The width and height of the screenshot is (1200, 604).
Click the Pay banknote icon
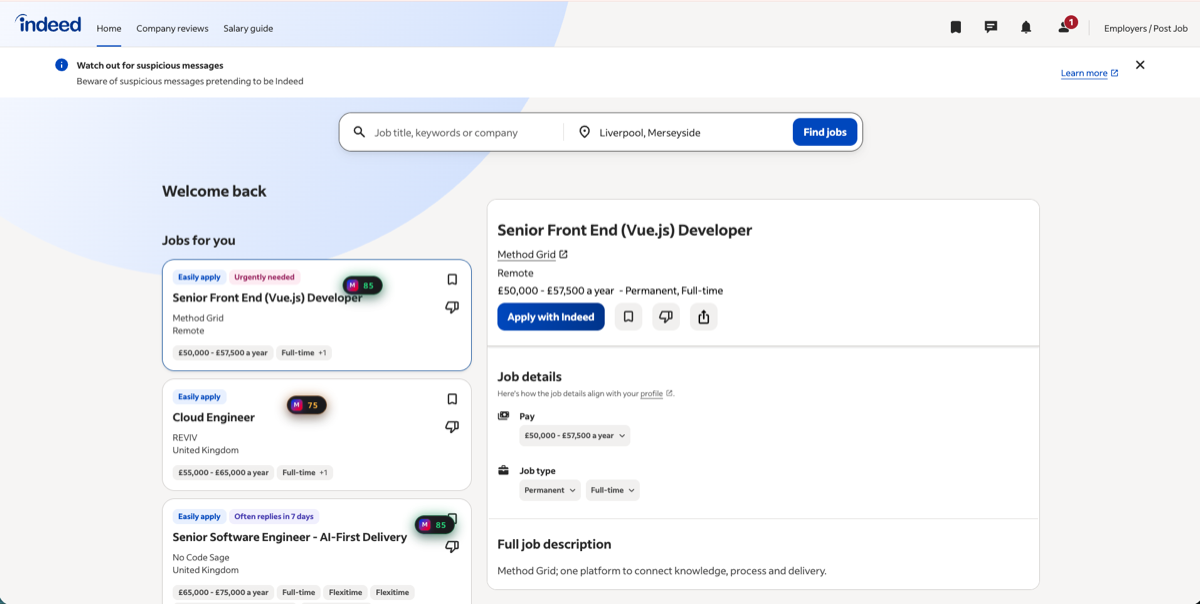504,416
